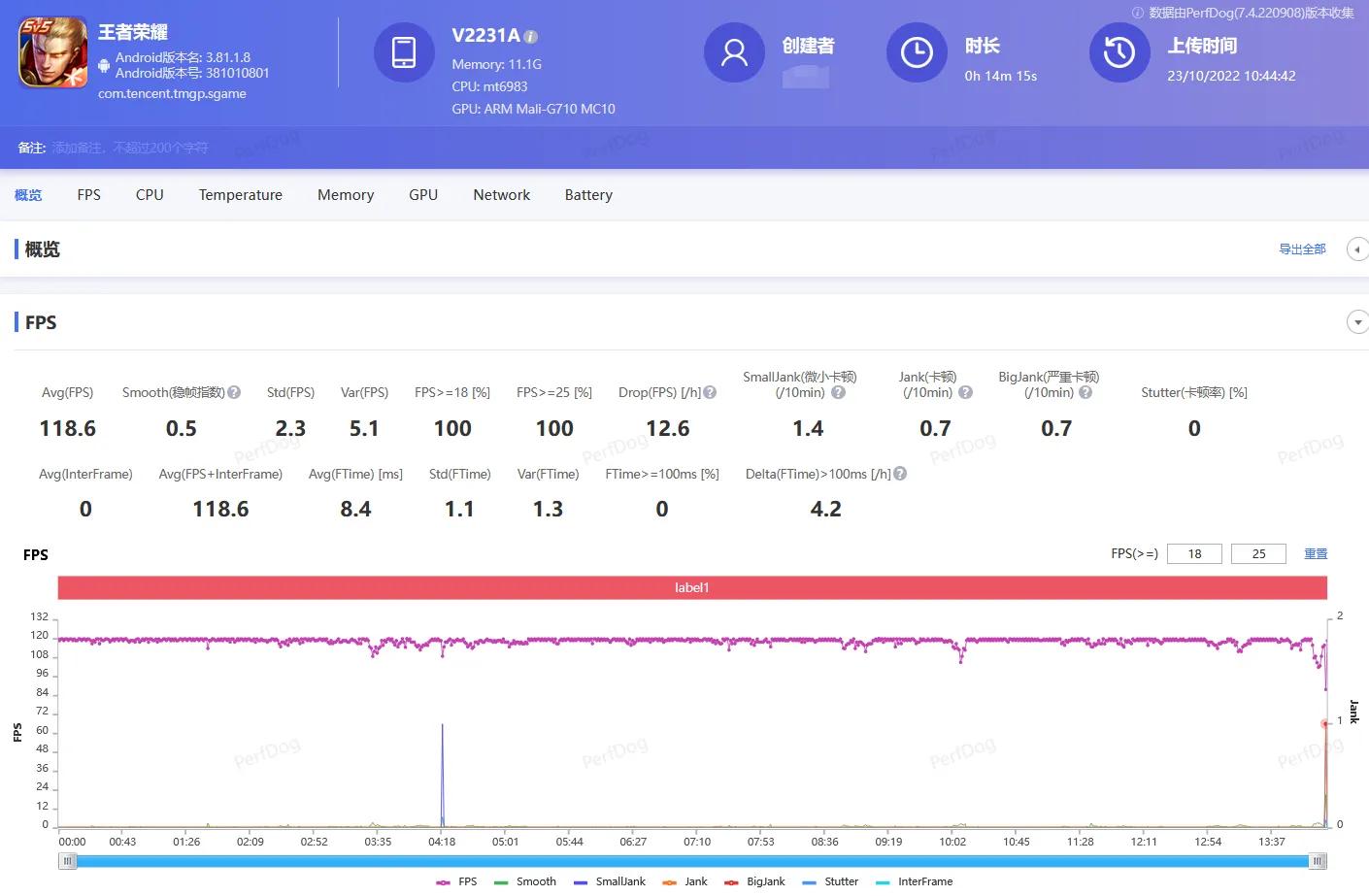
Task: Toggle the Smooth series in chart legend
Action: pyautogui.click(x=537, y=881)
